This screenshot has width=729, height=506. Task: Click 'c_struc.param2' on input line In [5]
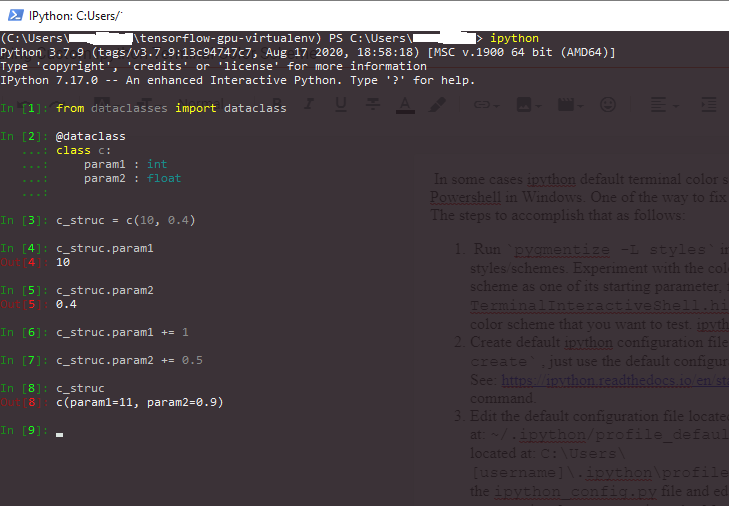click(105, 290)
